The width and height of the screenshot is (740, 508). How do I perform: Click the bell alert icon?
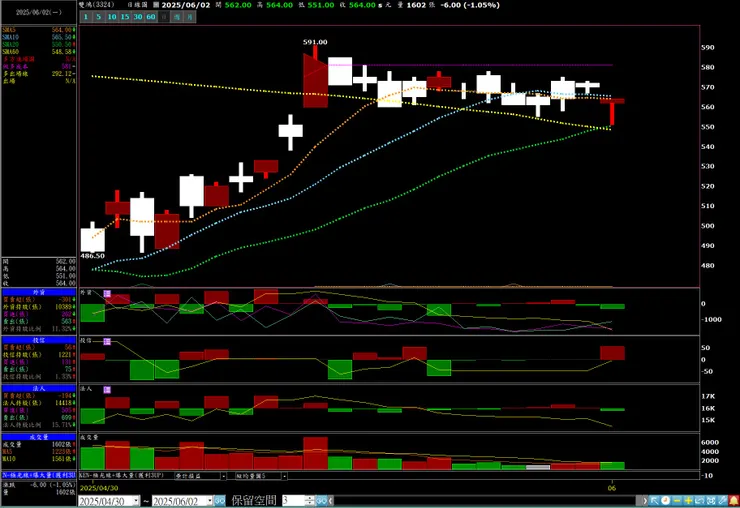734,500
